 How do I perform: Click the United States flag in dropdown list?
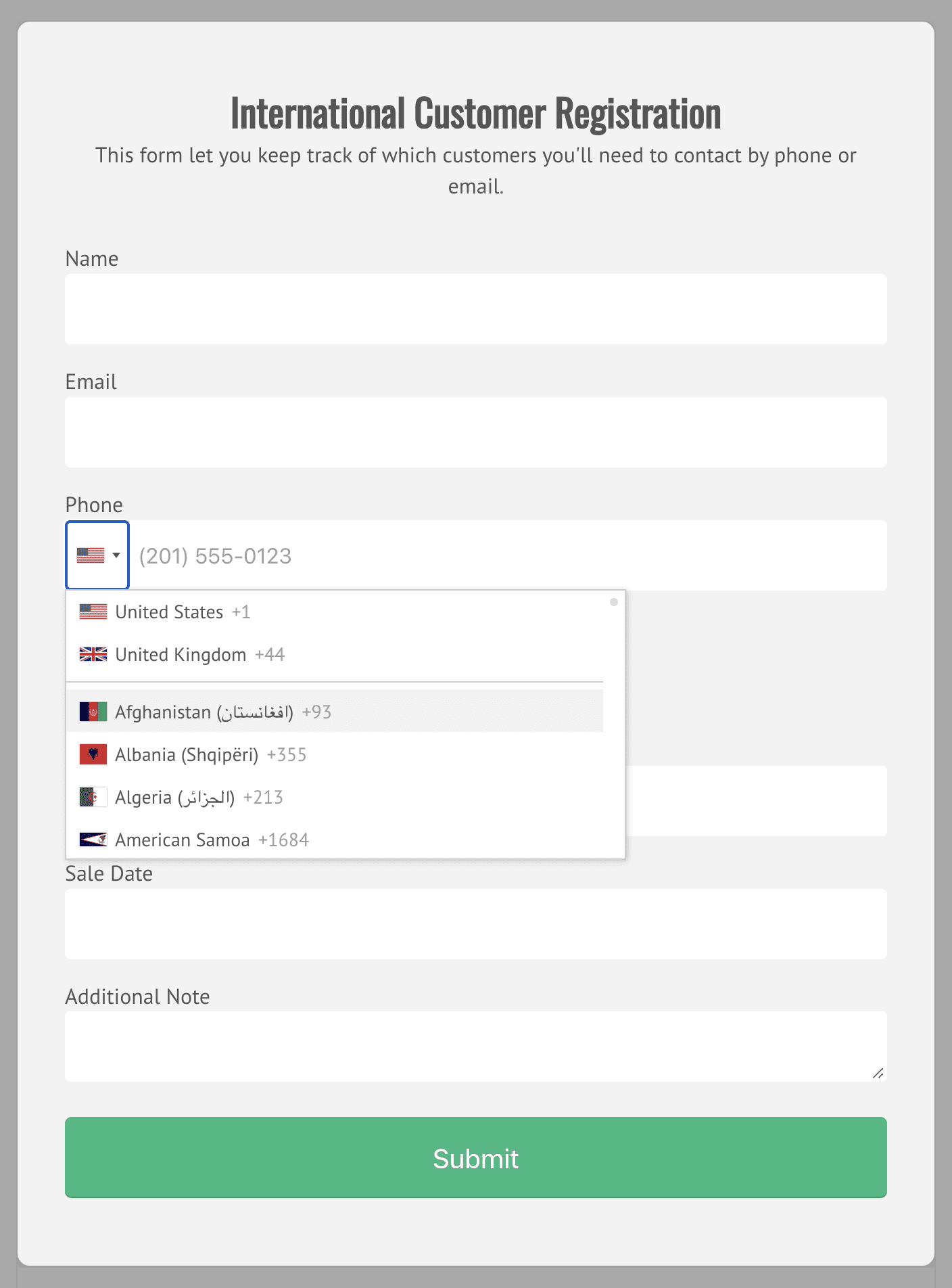tap(93, 612)
